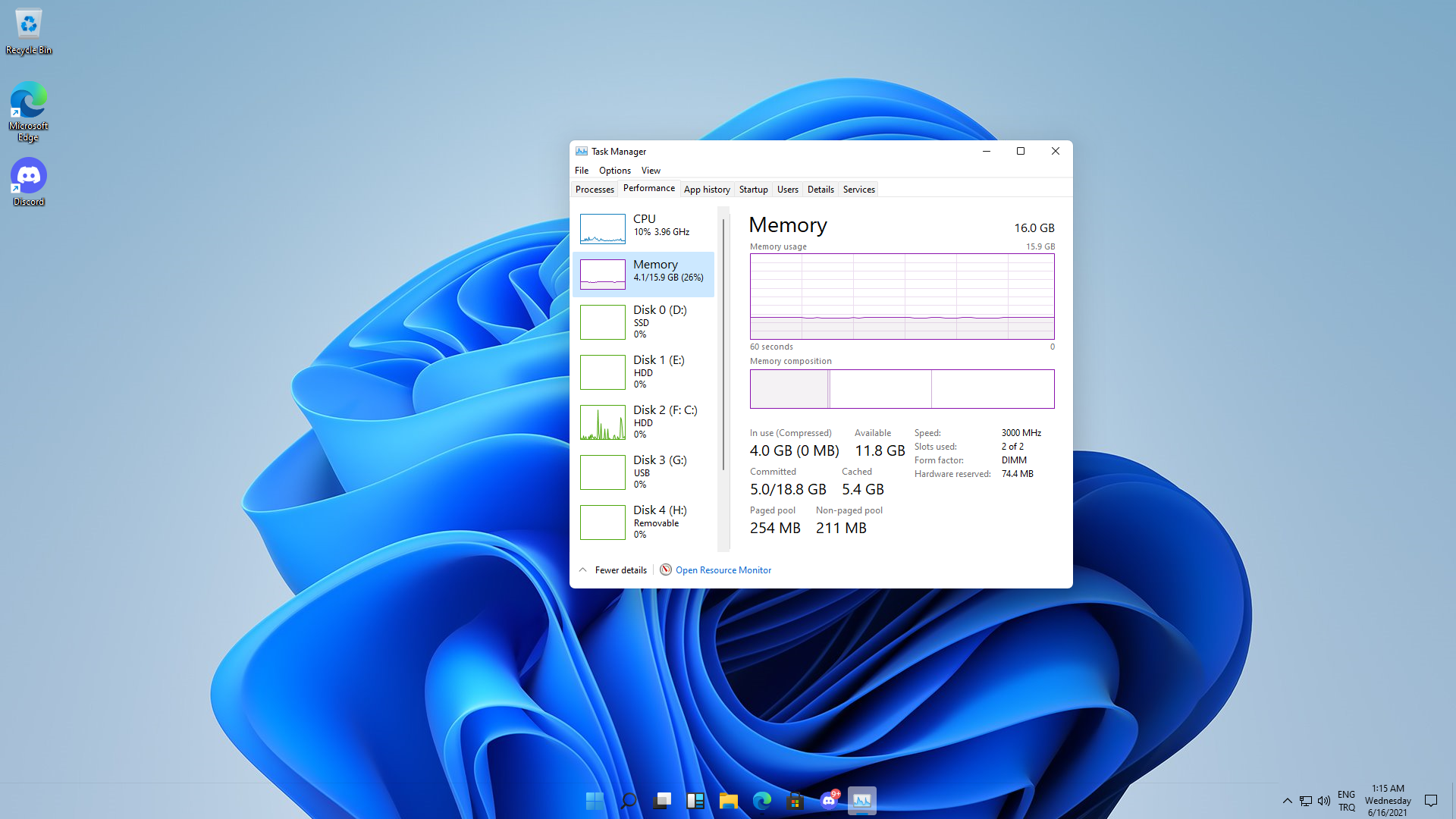1456x819 pixels.
Task: Open the Options menu
Action: coord(614,171)
